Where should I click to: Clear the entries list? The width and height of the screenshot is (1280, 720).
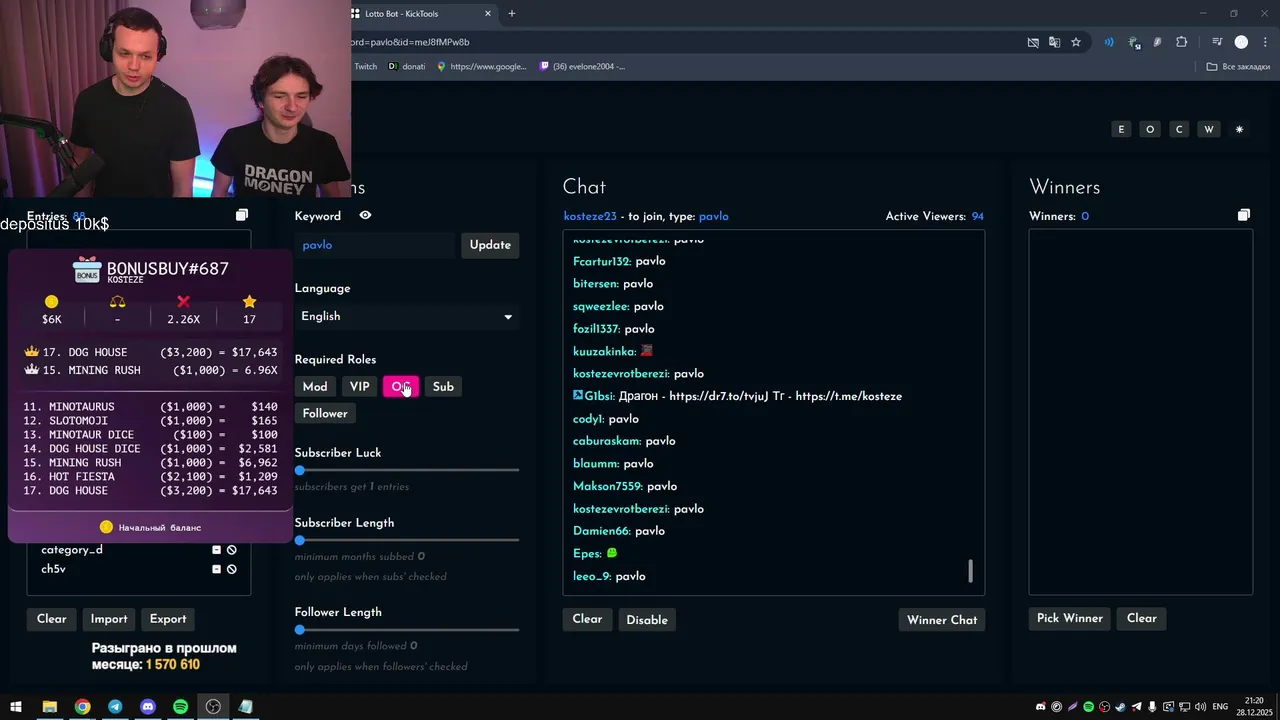point(52,619)
